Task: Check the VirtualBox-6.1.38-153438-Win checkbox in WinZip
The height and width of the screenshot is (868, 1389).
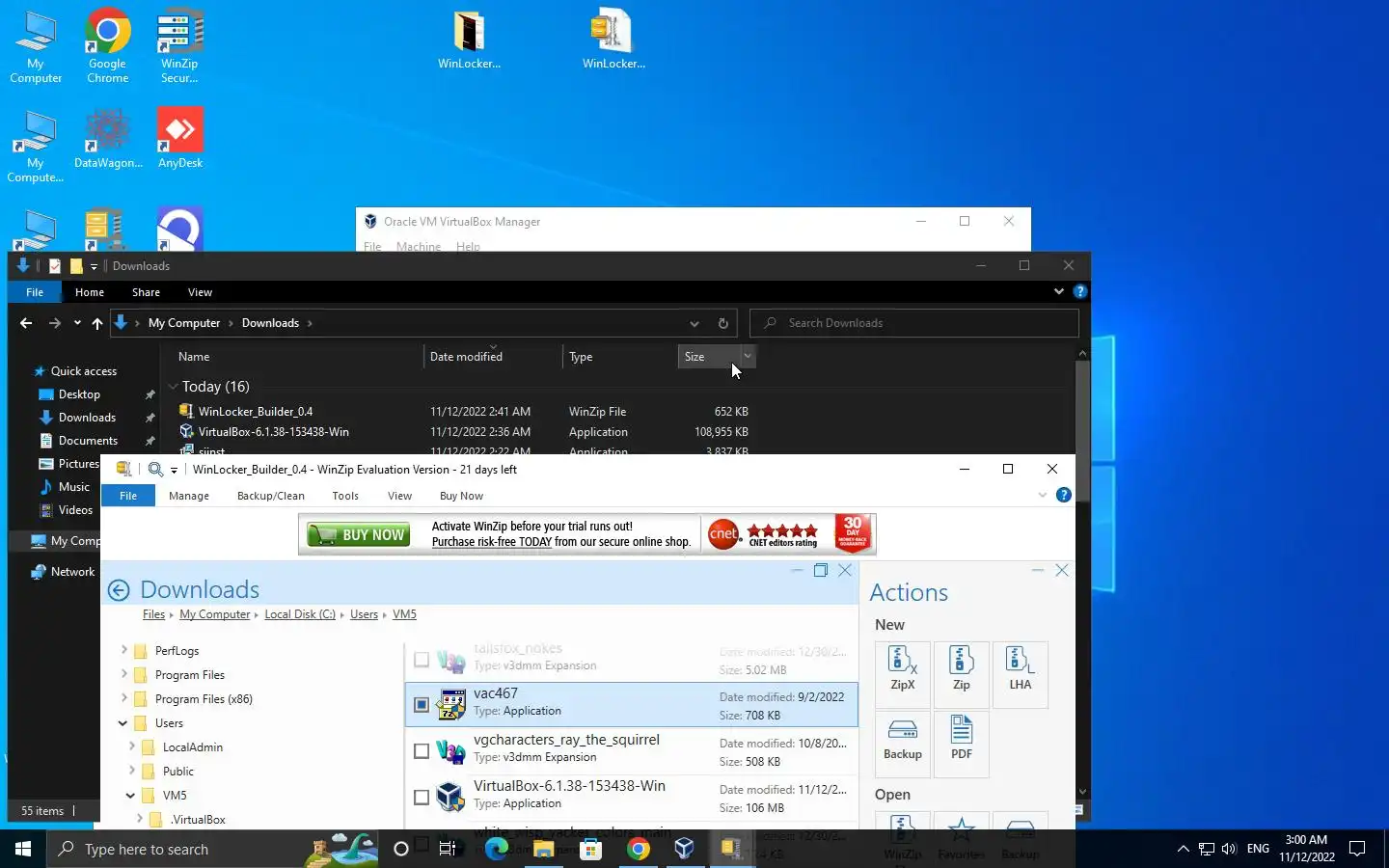Action: (422, 798)
